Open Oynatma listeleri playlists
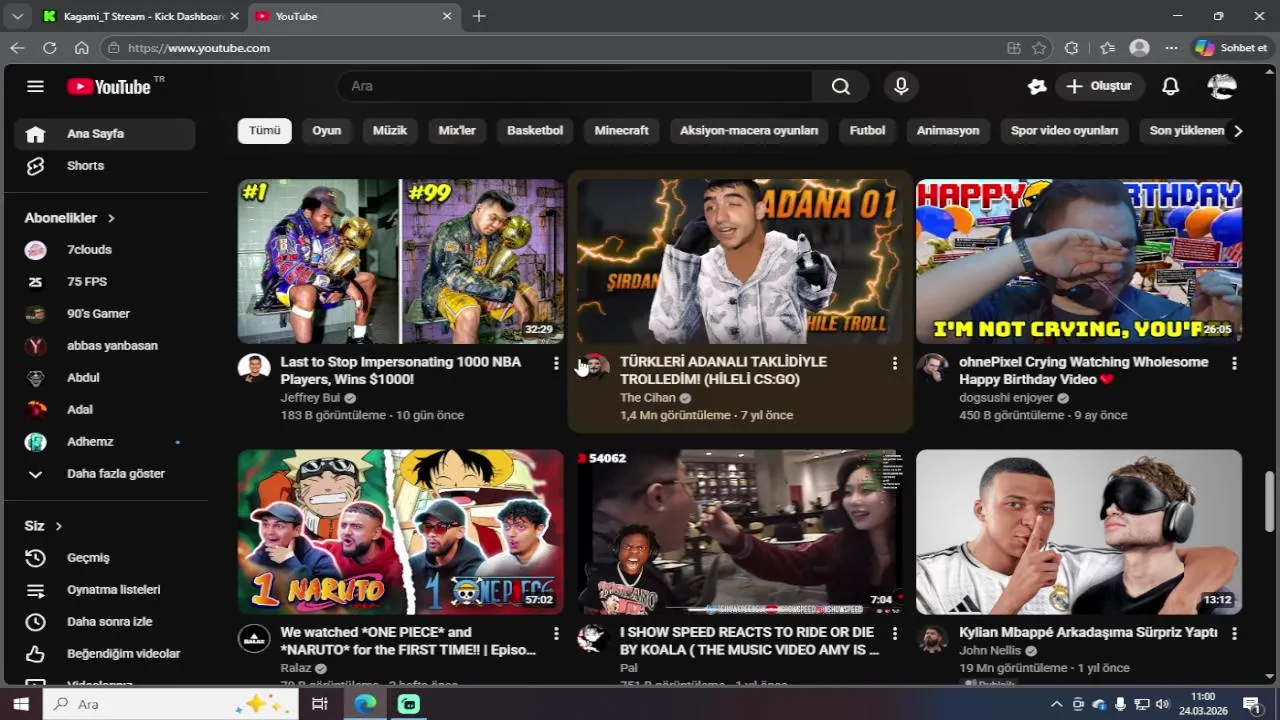Viewport: 1280px width, 720px height. tap(104, 589)
